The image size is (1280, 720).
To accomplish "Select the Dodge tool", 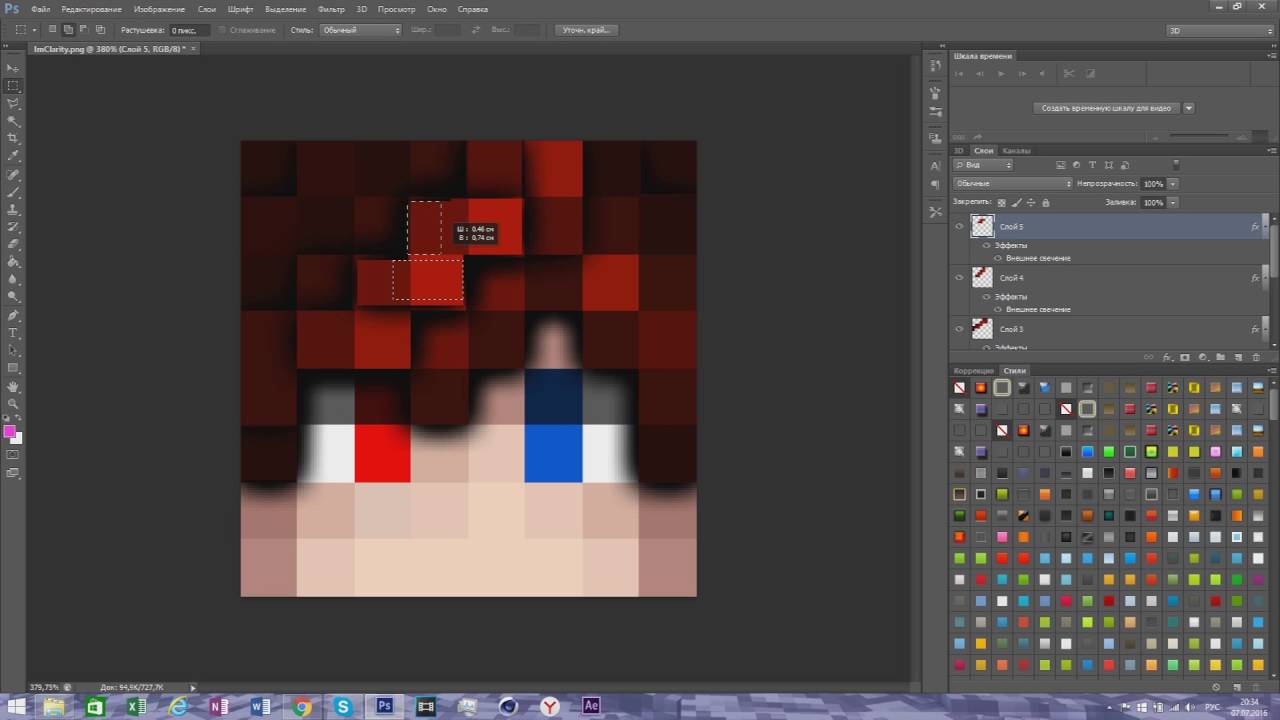I will 14,296.
